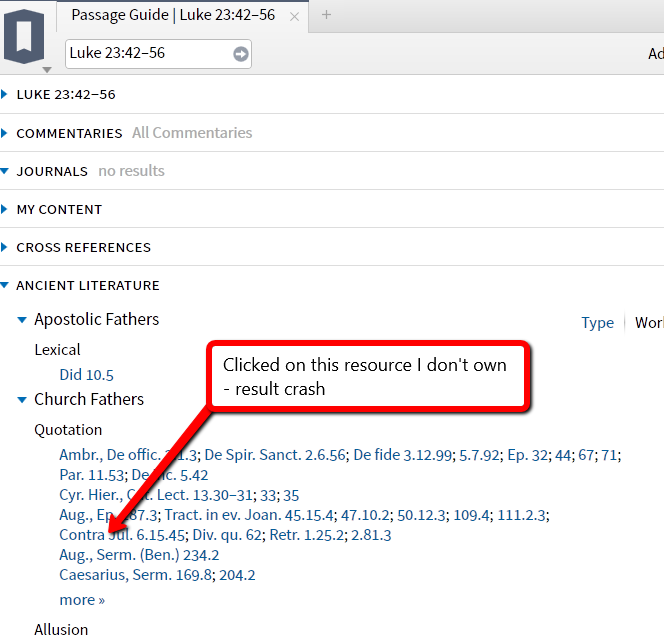Open the Did 10.5 reference

(86, 375)
